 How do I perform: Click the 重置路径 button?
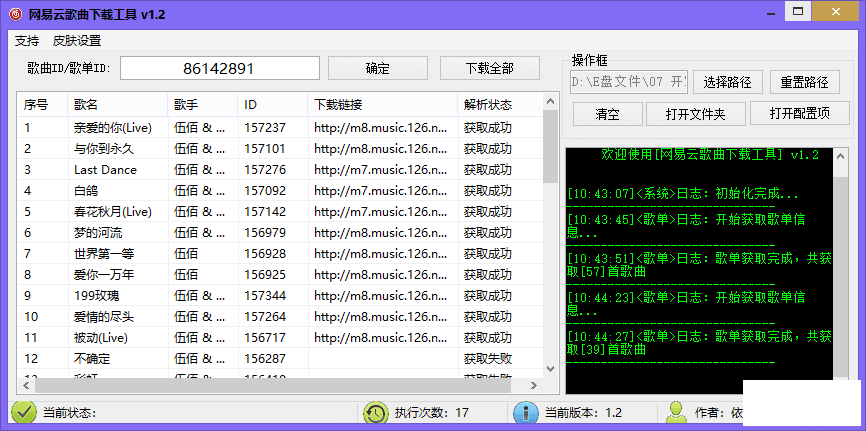804,82
